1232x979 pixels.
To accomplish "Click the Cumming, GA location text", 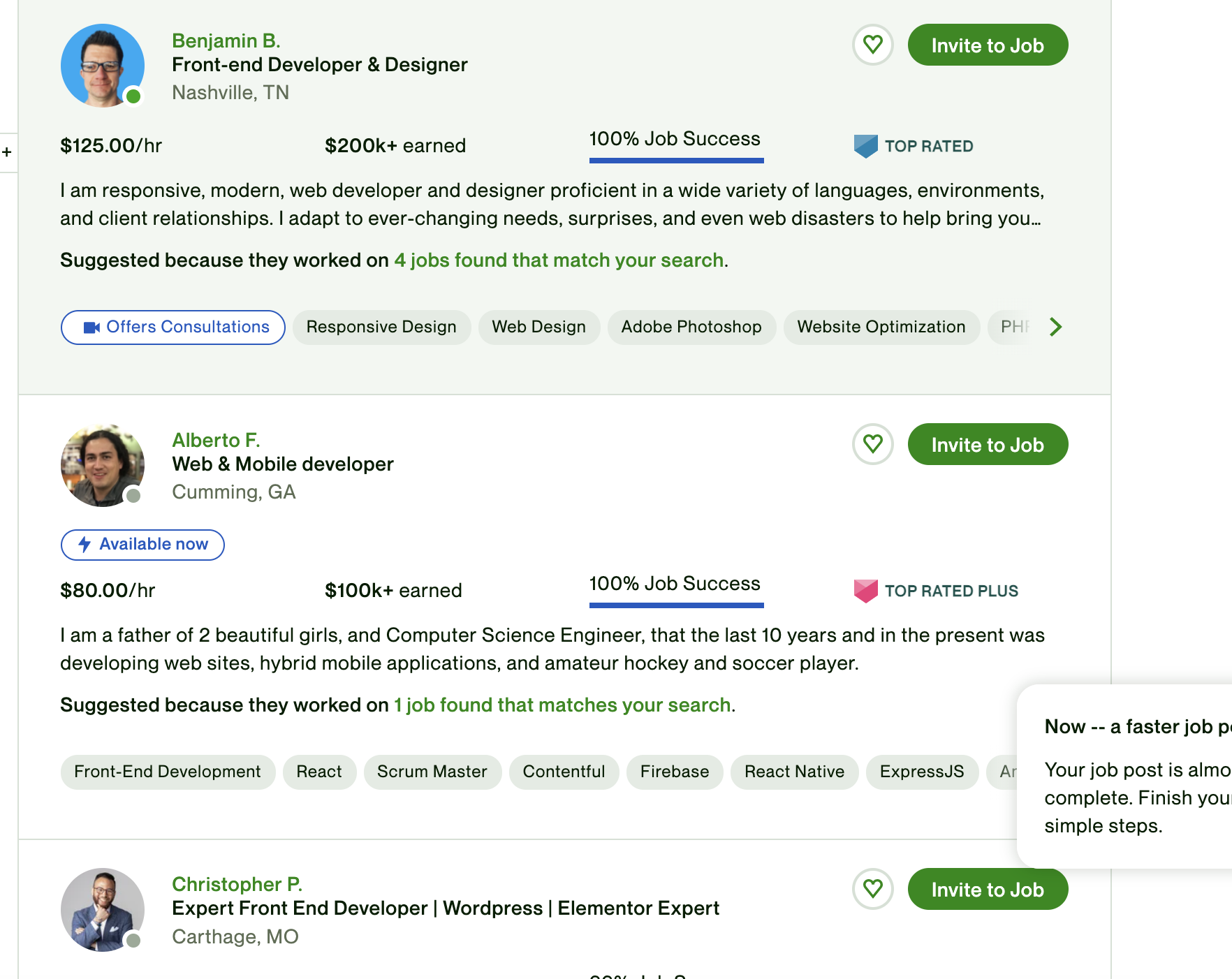I will (234, 492).
